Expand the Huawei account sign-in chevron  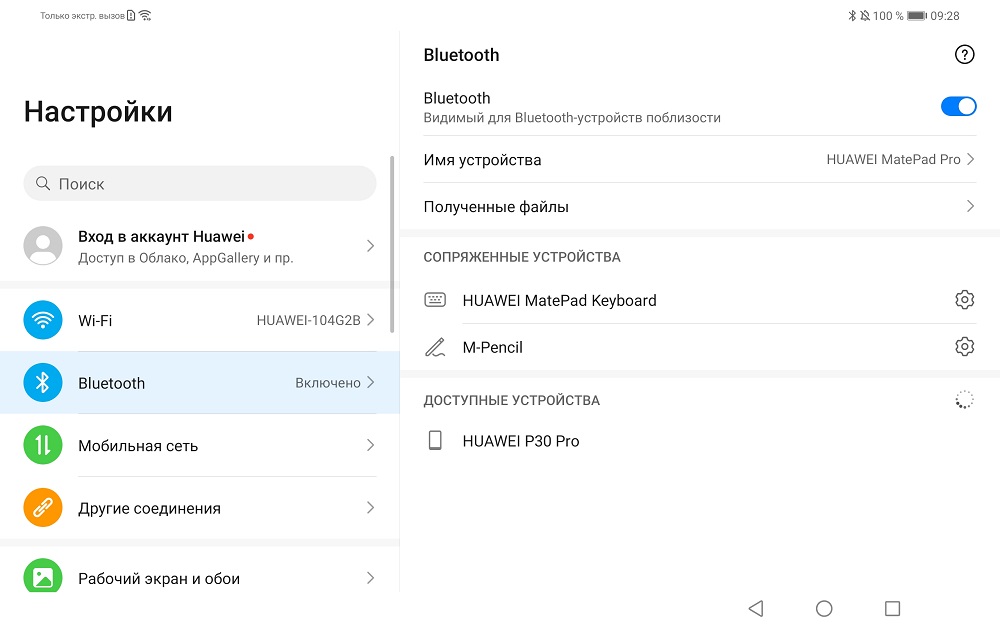(x=371, y=246)
